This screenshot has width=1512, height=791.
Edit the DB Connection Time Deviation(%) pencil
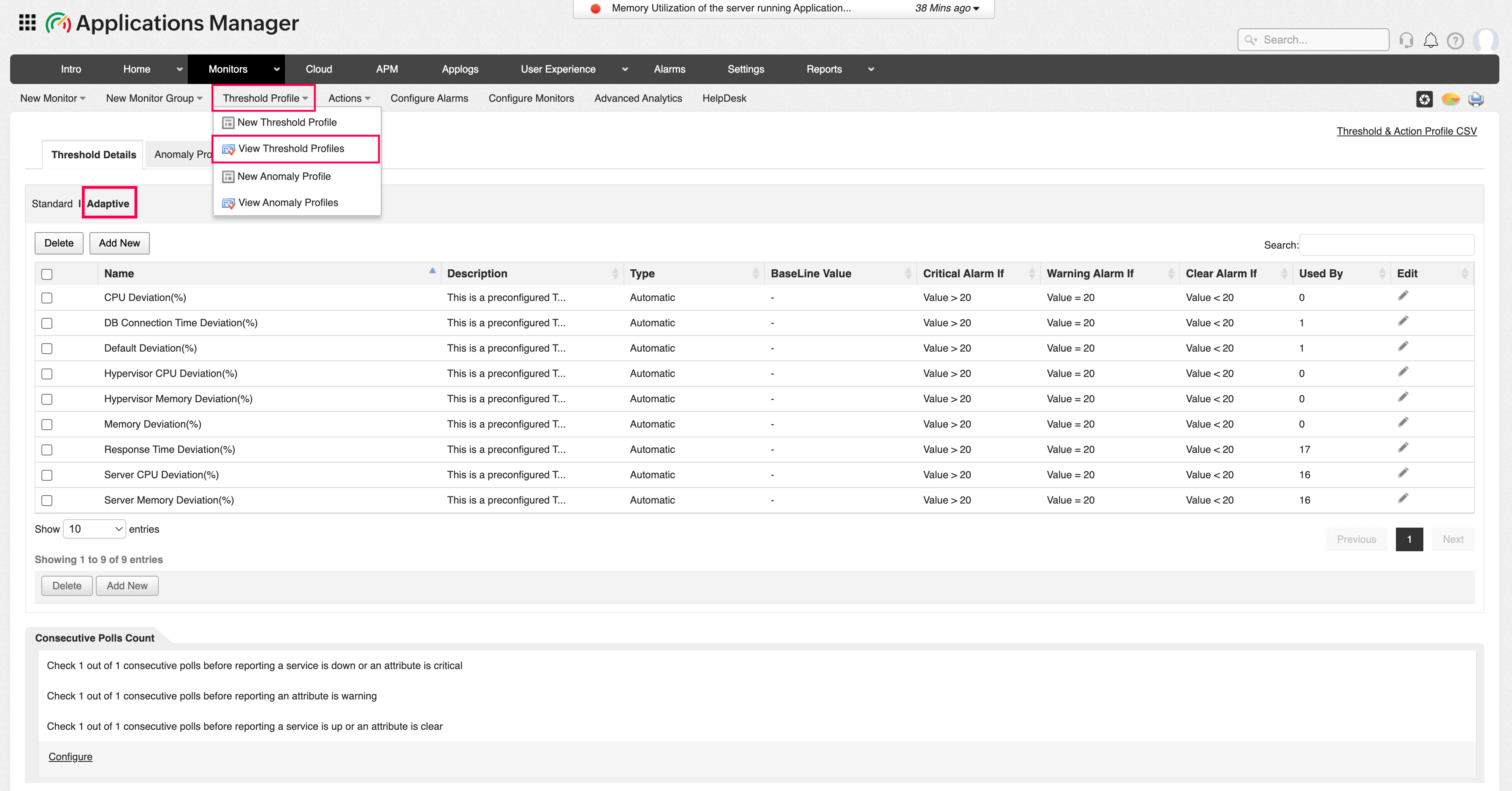coord(1403,321)
